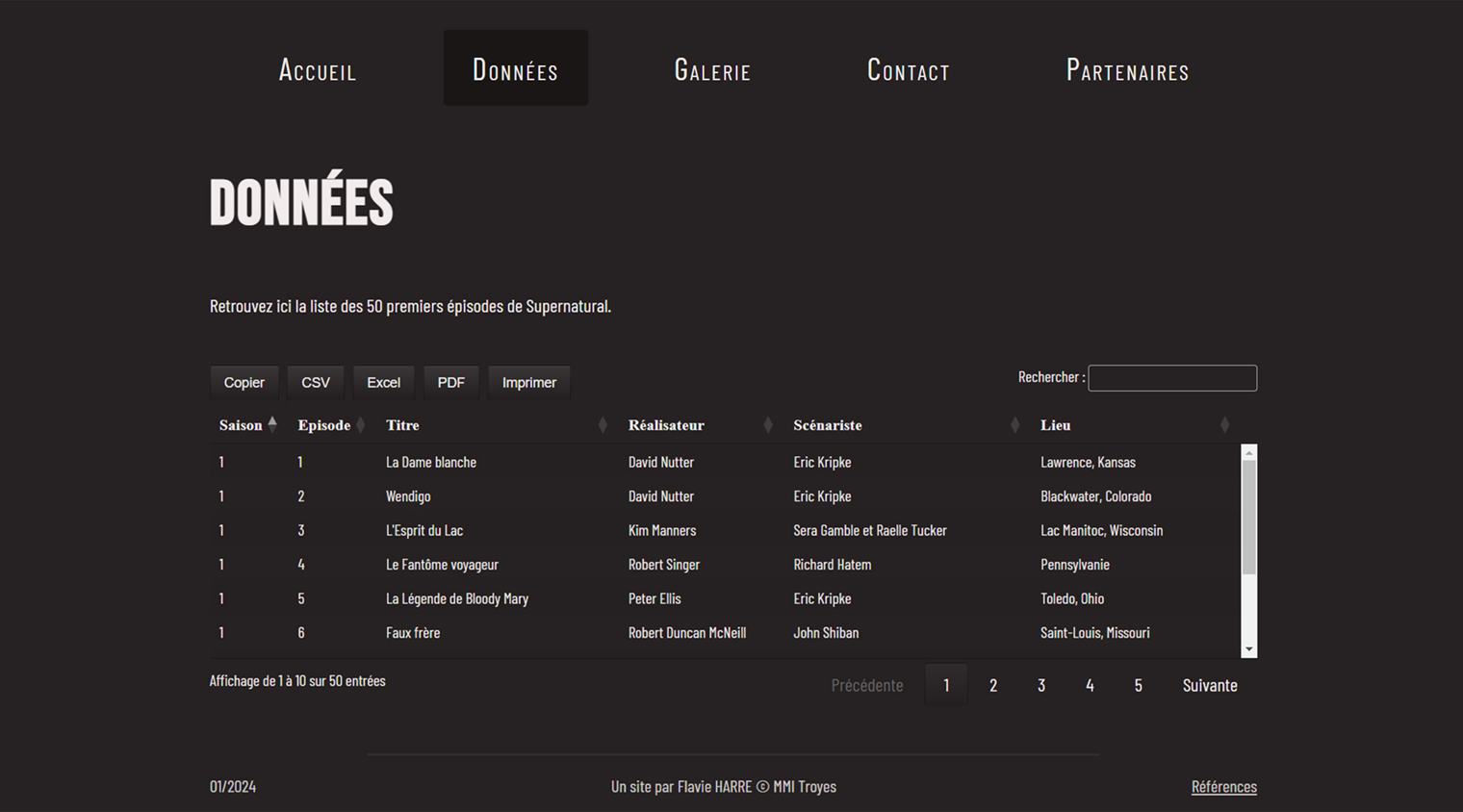Click the large DONNÉES page heading
This screenshot has height=812, width=1463.
pos(301,200)
